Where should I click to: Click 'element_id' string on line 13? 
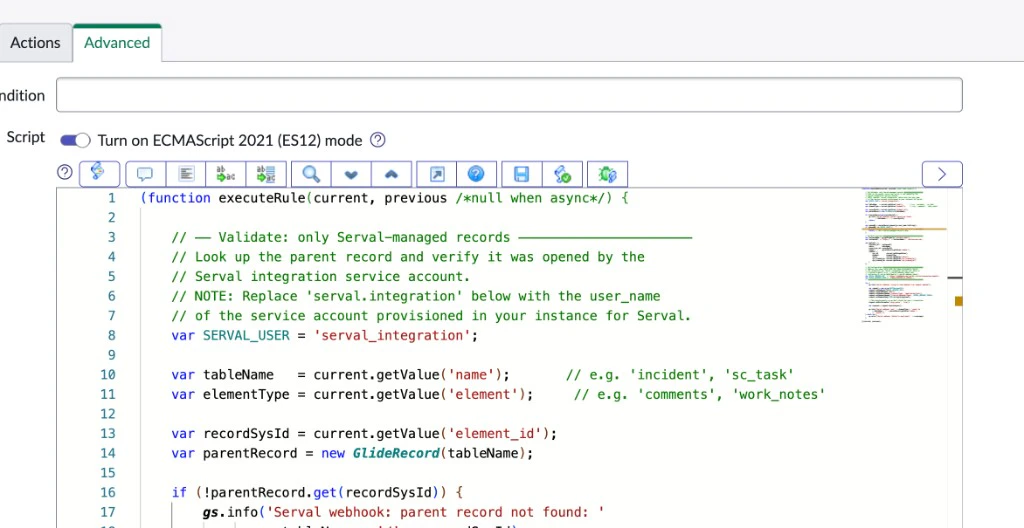tap(494, 433)
